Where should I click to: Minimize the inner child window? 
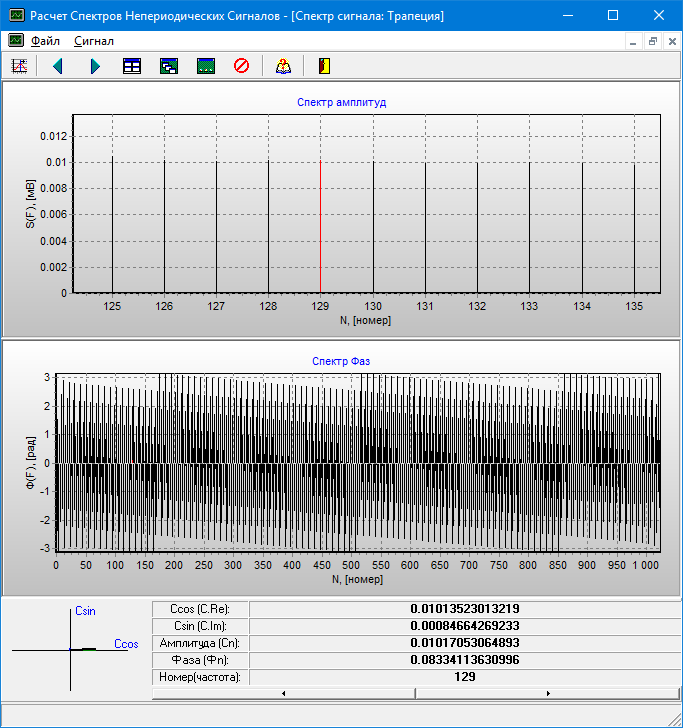point(633,41)
